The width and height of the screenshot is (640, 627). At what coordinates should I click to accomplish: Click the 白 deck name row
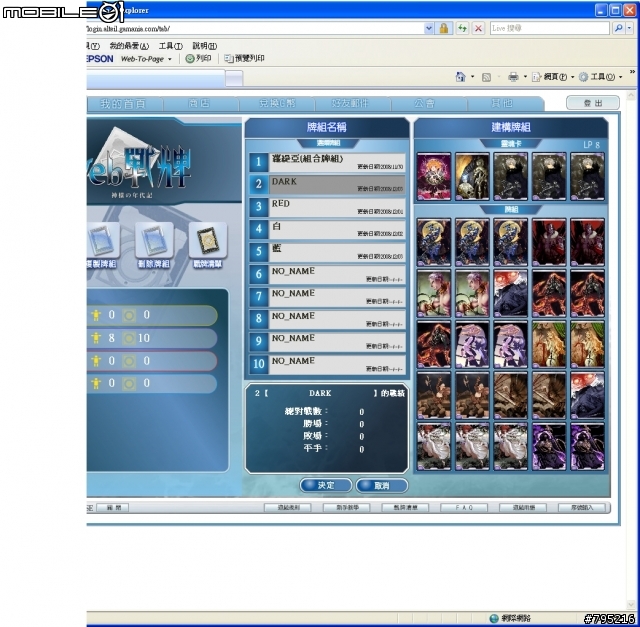tap(337, 229)
